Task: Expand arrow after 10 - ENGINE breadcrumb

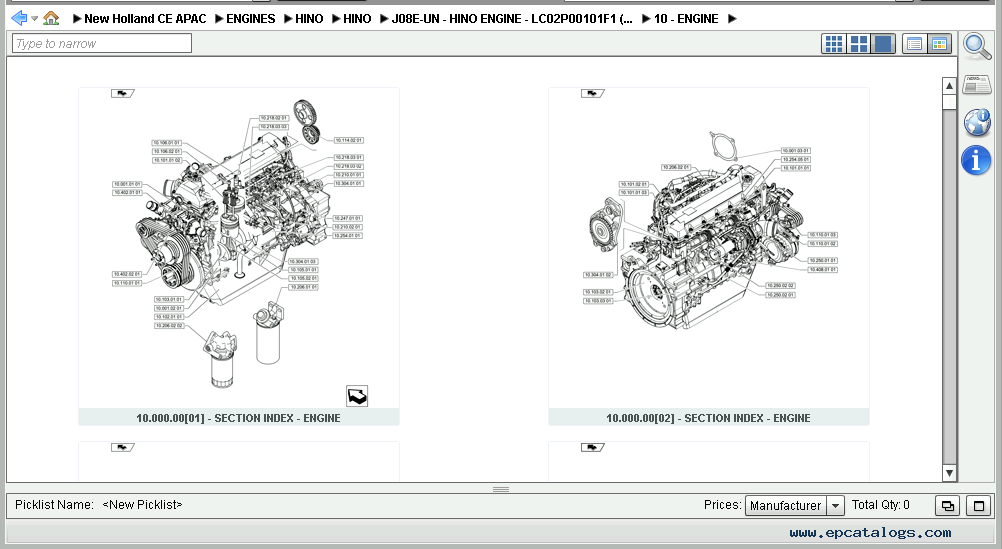Action: pyautogui.click(x=732, y=19)
